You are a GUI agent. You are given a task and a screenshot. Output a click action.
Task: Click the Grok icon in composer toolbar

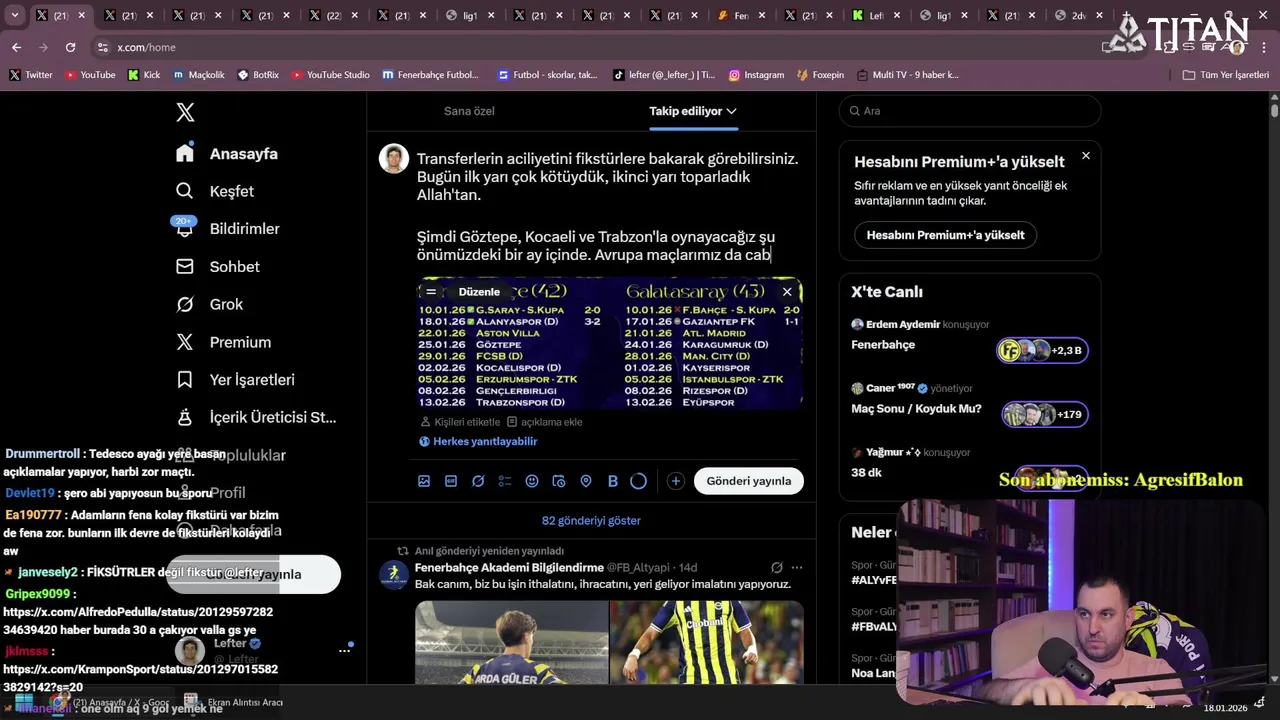478,481
